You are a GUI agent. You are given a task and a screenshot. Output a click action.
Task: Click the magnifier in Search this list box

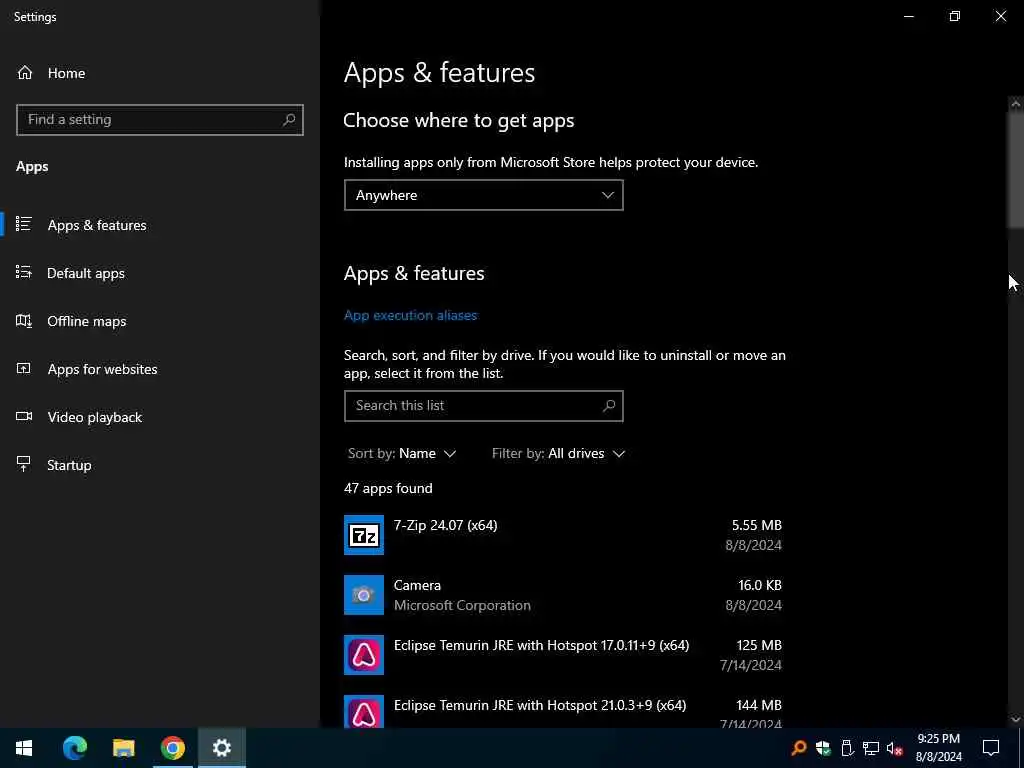point(609,406)
